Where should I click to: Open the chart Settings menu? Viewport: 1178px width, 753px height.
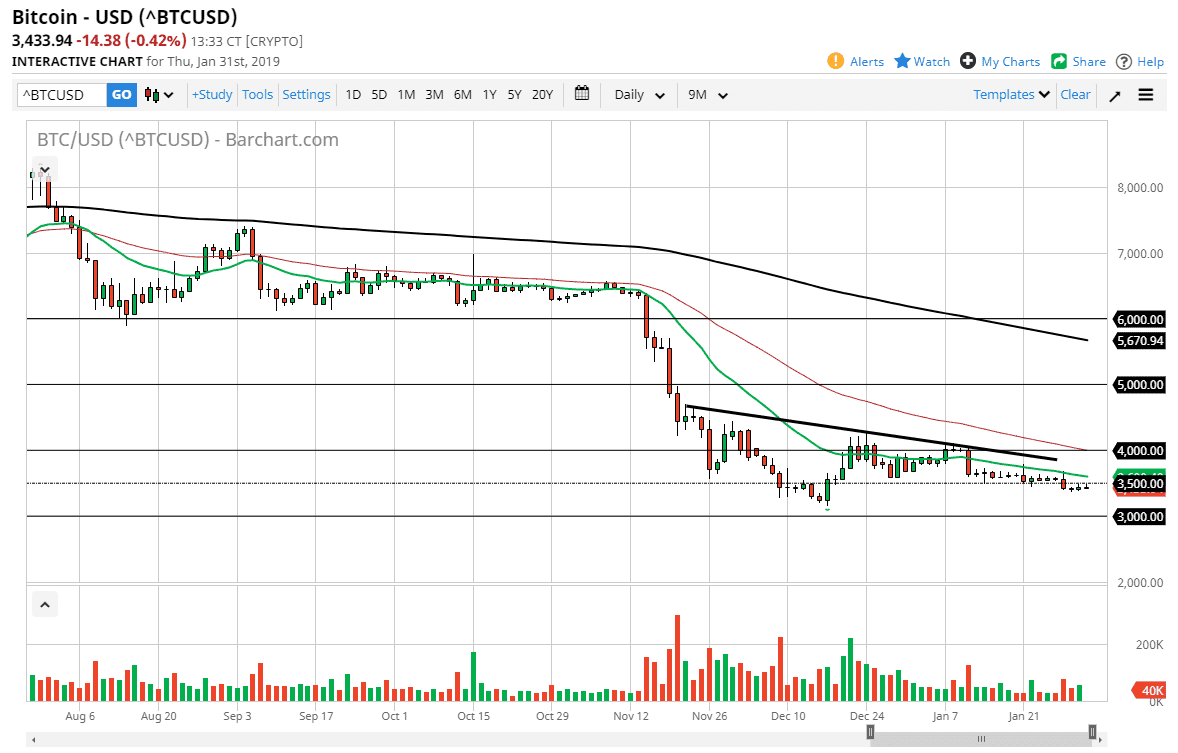306,94
